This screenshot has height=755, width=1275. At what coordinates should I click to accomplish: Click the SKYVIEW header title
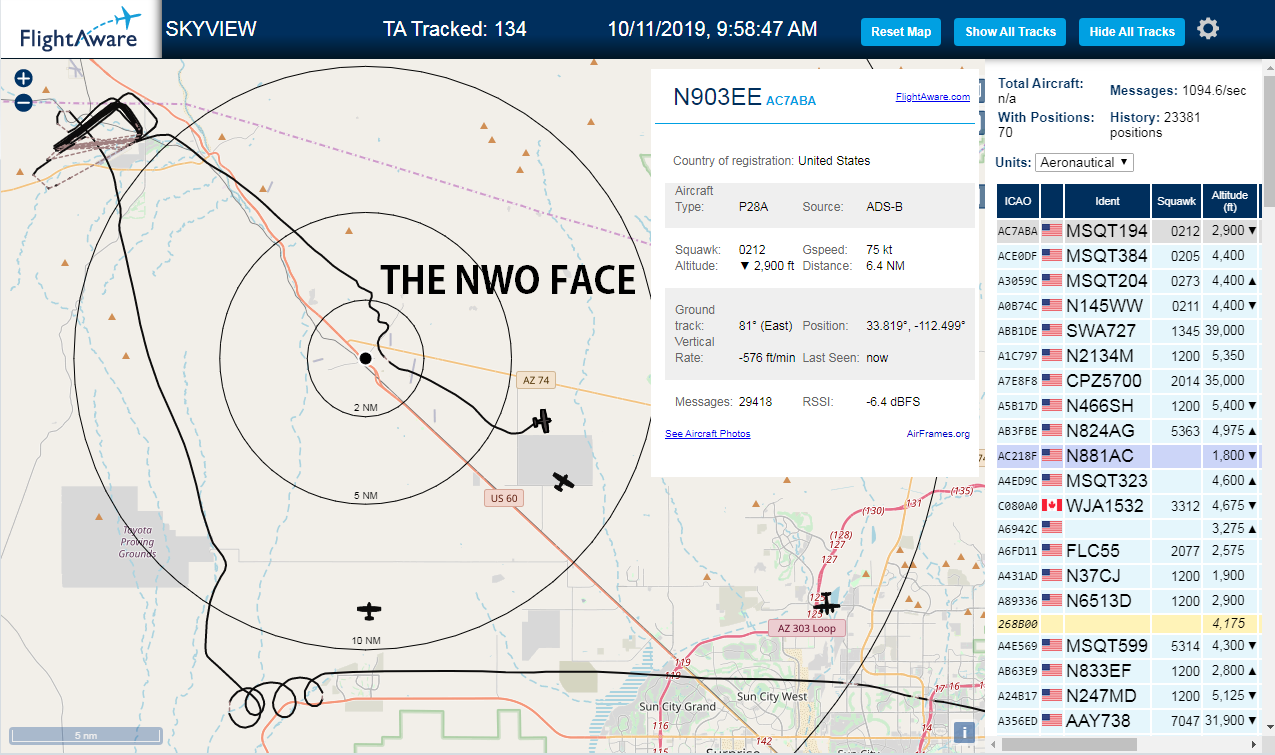pos(211,29)
